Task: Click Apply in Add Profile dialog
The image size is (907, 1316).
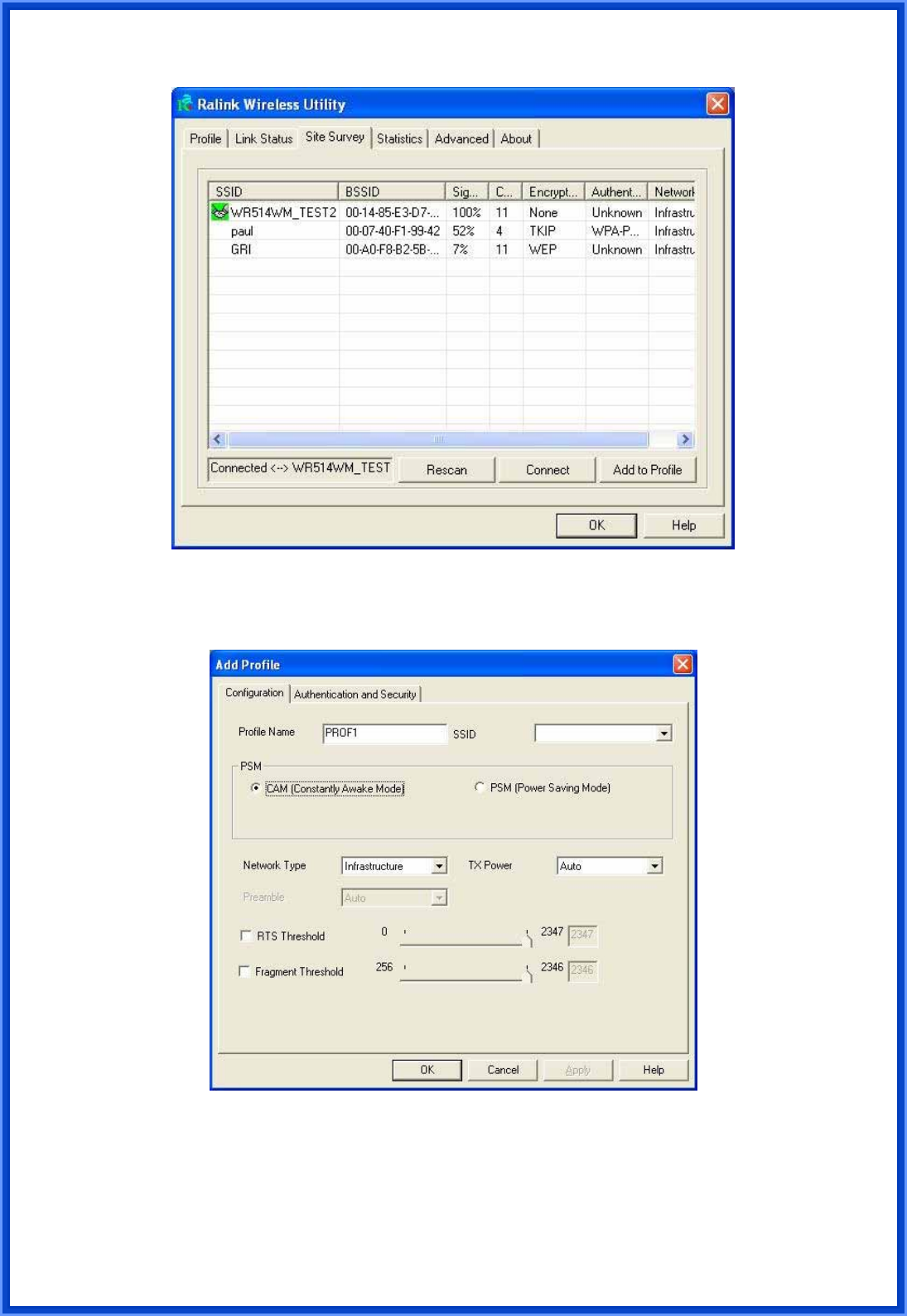Action: 578,1070
